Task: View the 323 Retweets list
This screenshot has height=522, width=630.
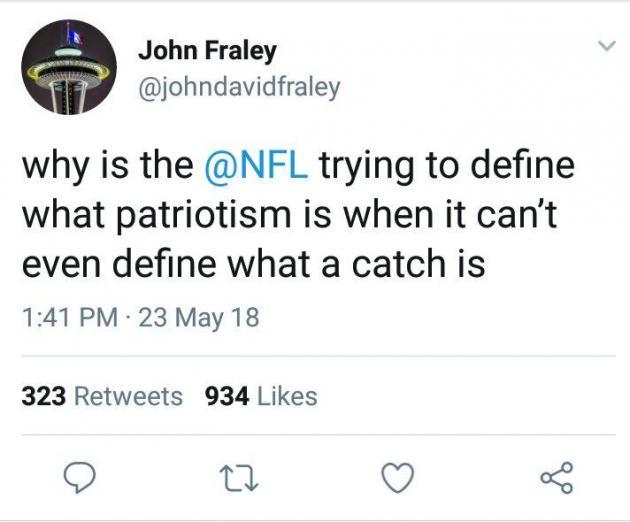Action: click(x=102, y=396)
